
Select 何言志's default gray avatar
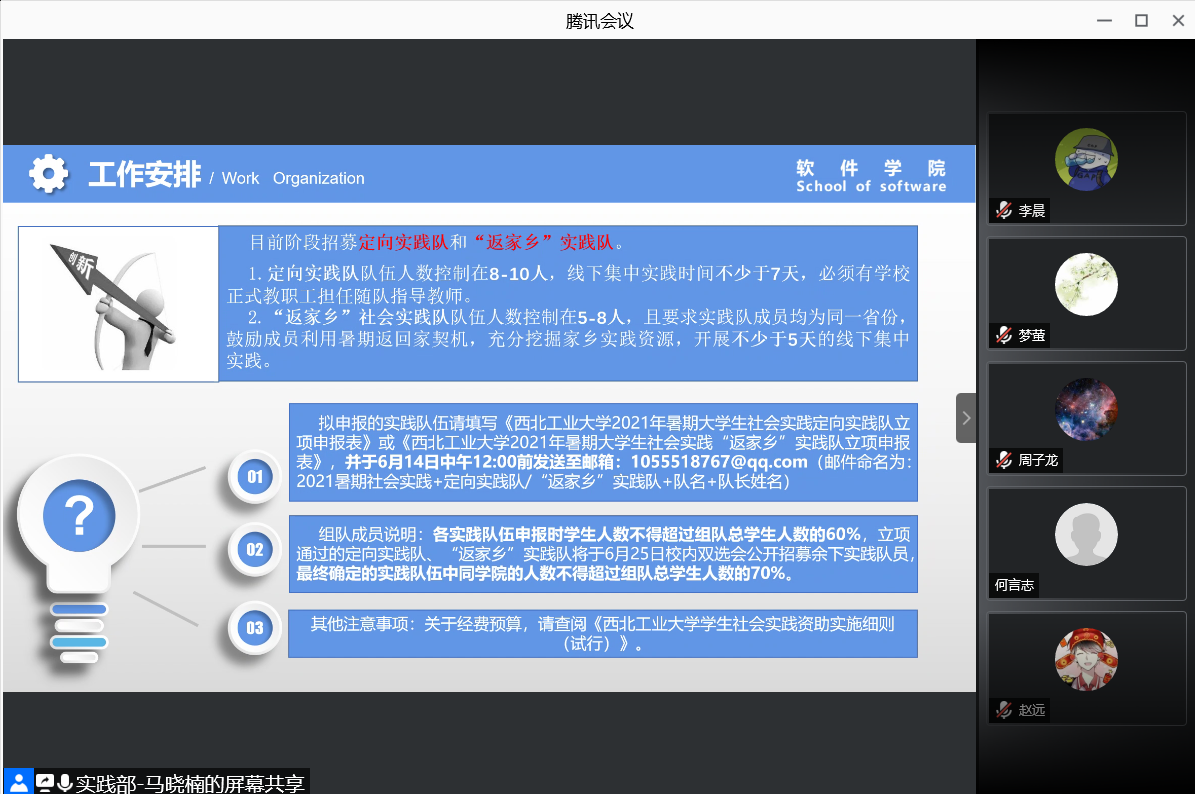tap(1086, 535)
